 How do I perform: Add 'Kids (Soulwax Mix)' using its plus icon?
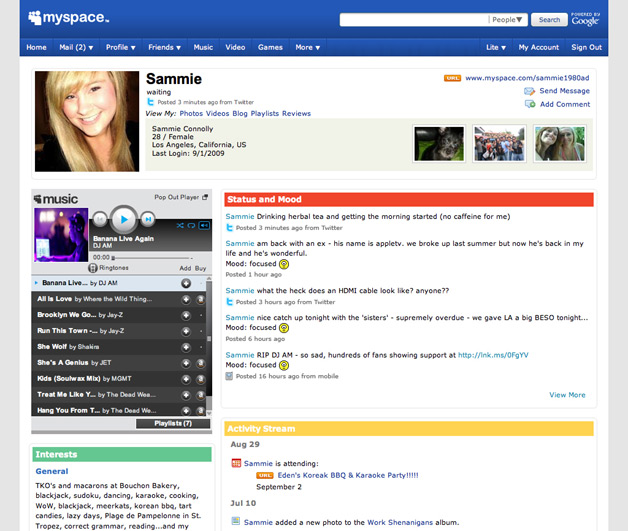186,379
